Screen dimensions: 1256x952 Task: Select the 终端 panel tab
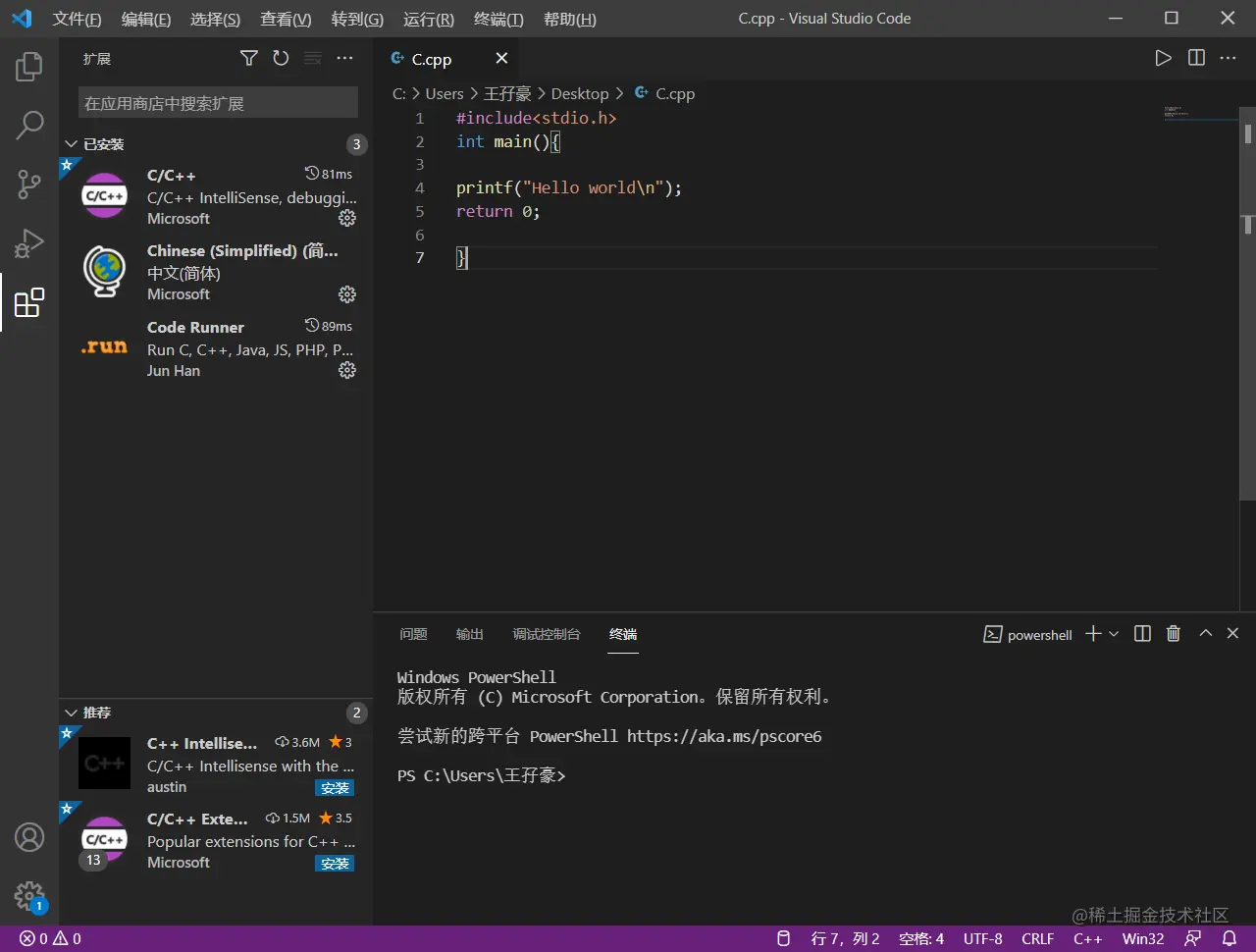pos(623,634)
